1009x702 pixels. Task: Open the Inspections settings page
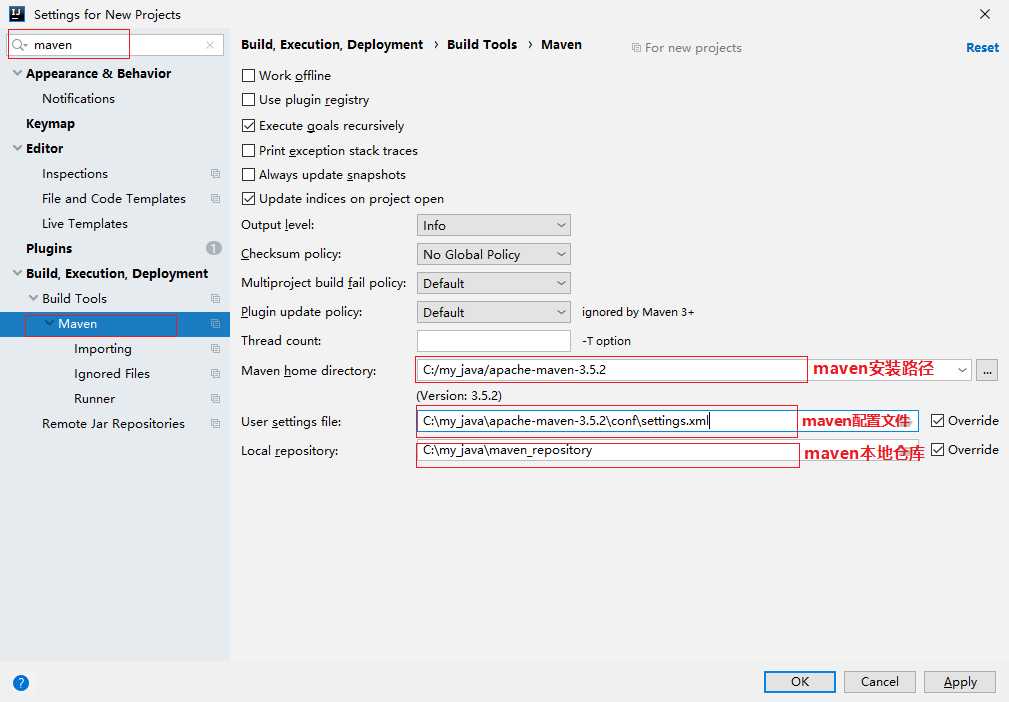75,174
